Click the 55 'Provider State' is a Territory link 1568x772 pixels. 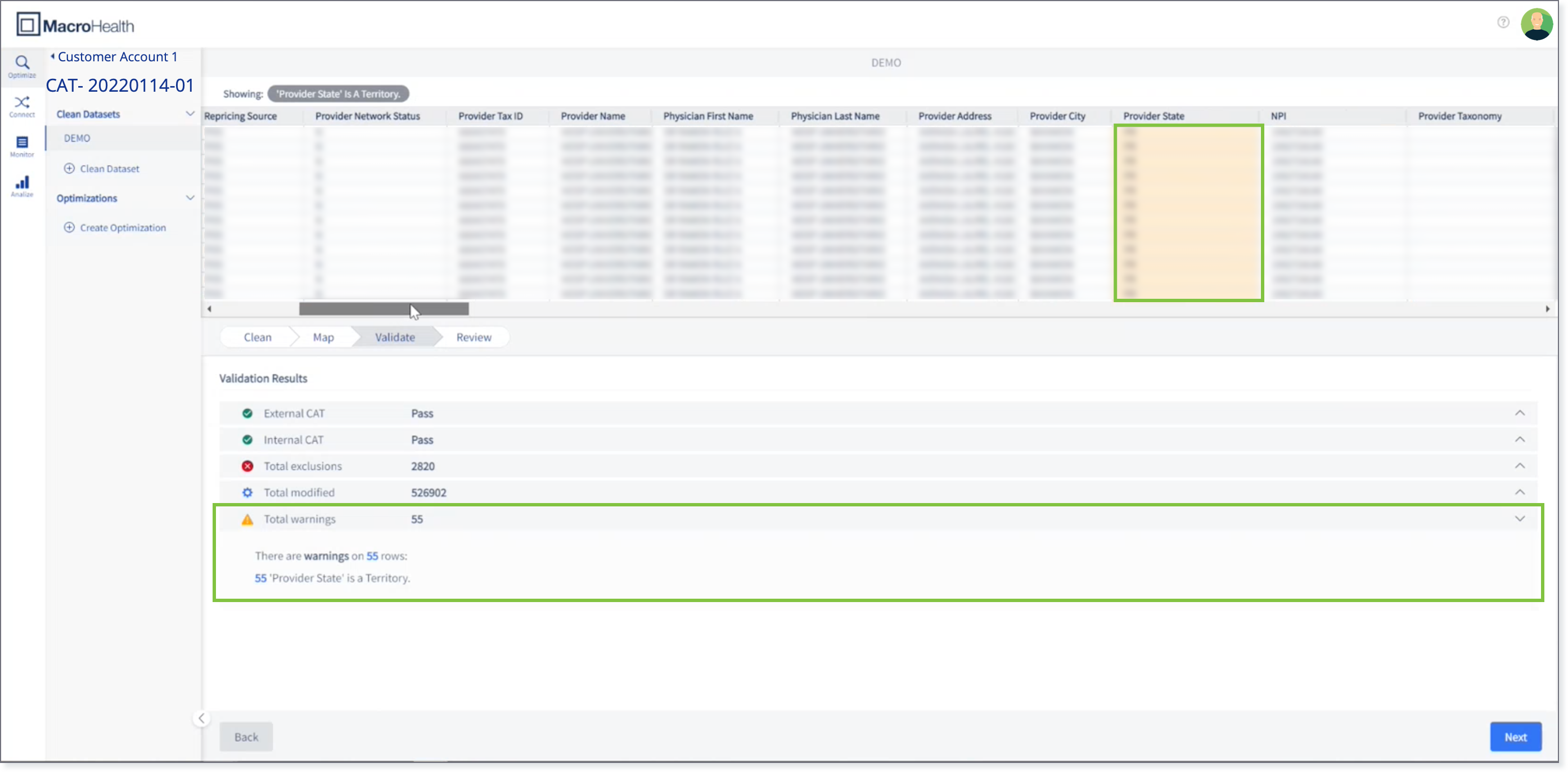332,578
